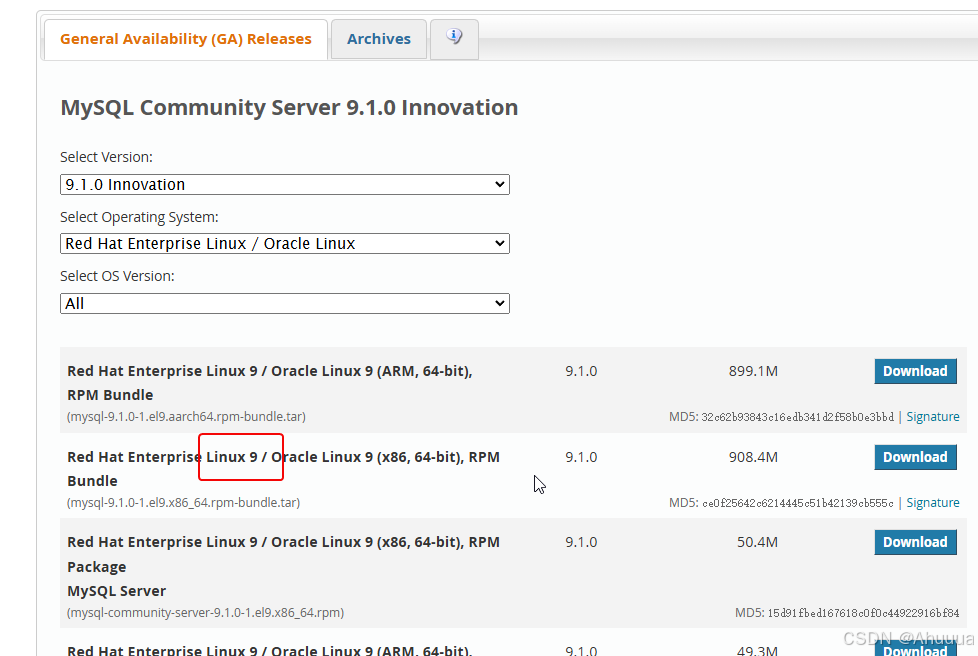
Task: Open Signature link for aarch64 rpm-bundle
Action: pyautogui.click(x=932, y=417)
